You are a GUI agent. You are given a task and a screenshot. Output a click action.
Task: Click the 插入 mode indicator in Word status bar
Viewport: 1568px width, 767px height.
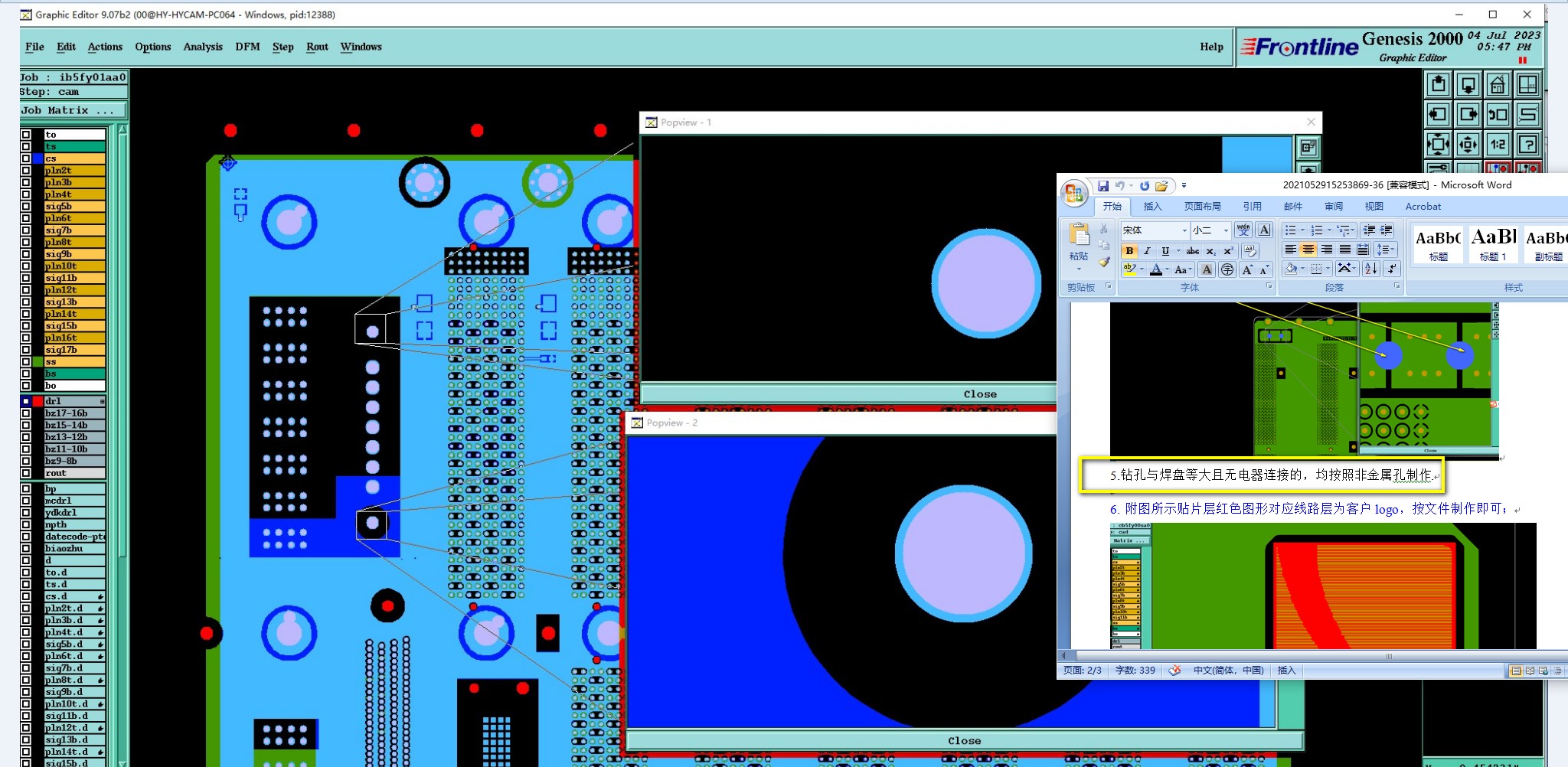click(x=1286, y=671)
